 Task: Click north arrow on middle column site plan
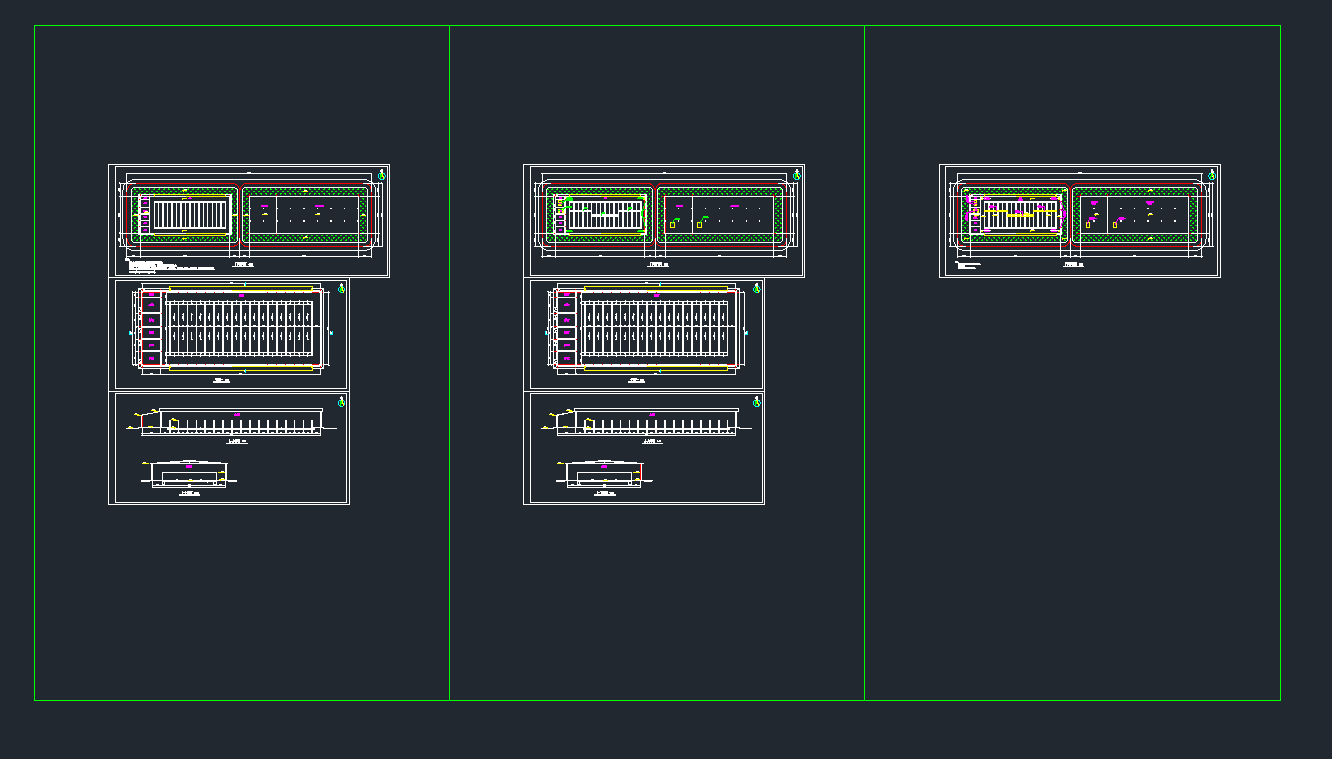click(x=797, y=175)
